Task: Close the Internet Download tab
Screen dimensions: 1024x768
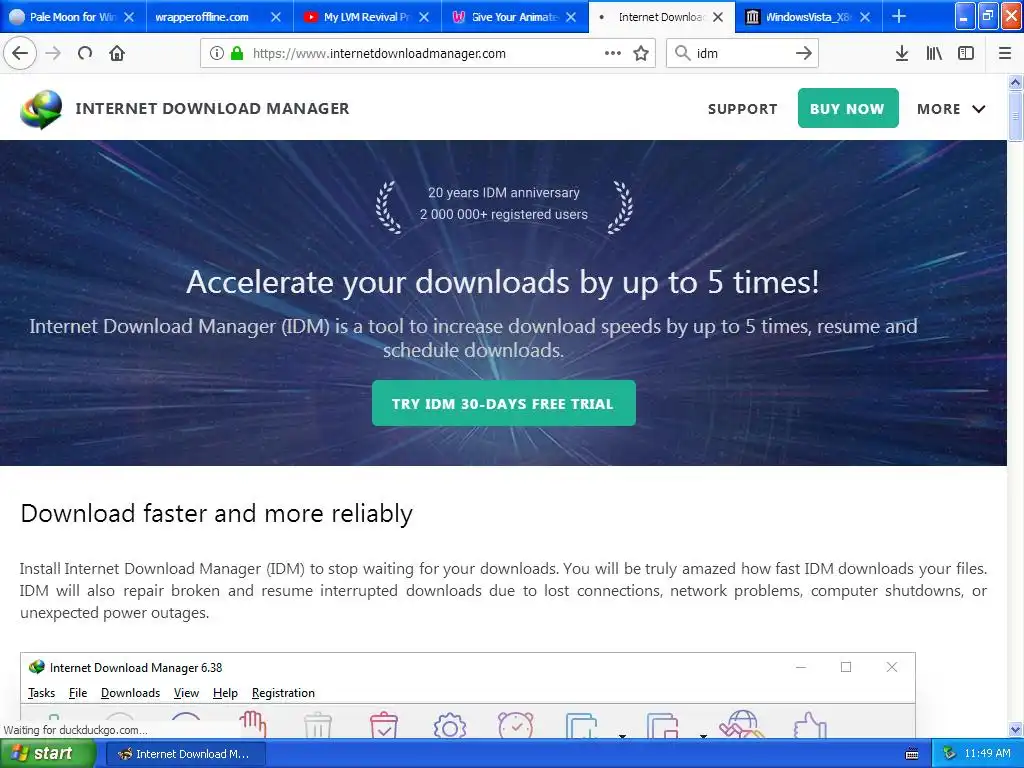Action: tap(718, 17)
